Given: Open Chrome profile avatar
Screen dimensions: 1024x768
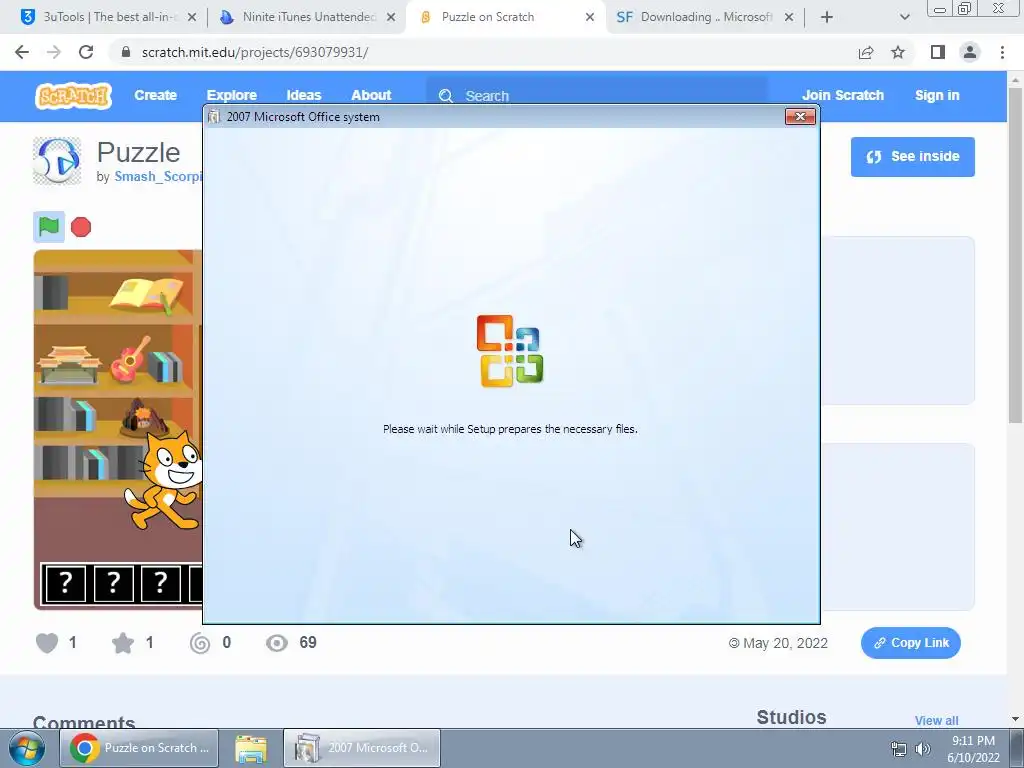Looking at the screenshot, I should [970, 52].
